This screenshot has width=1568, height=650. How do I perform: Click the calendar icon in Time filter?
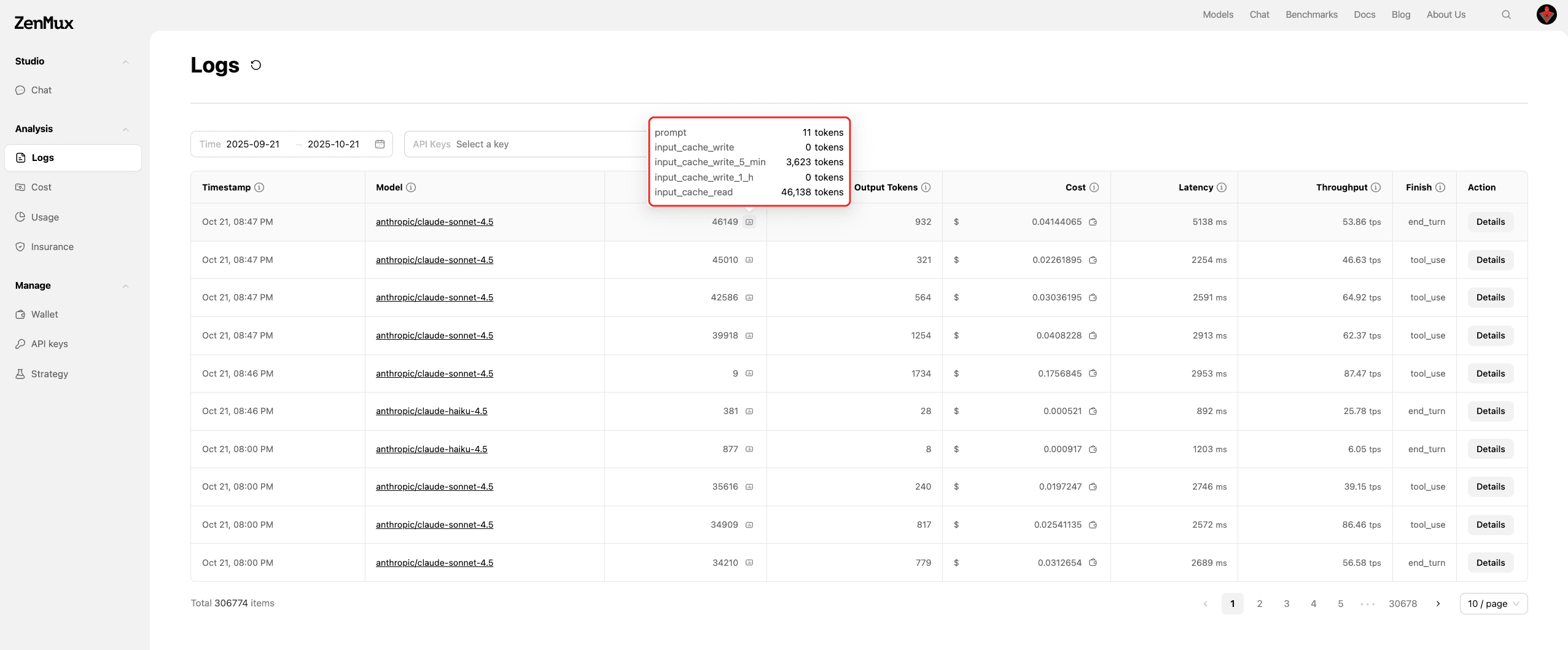[380, 144]
